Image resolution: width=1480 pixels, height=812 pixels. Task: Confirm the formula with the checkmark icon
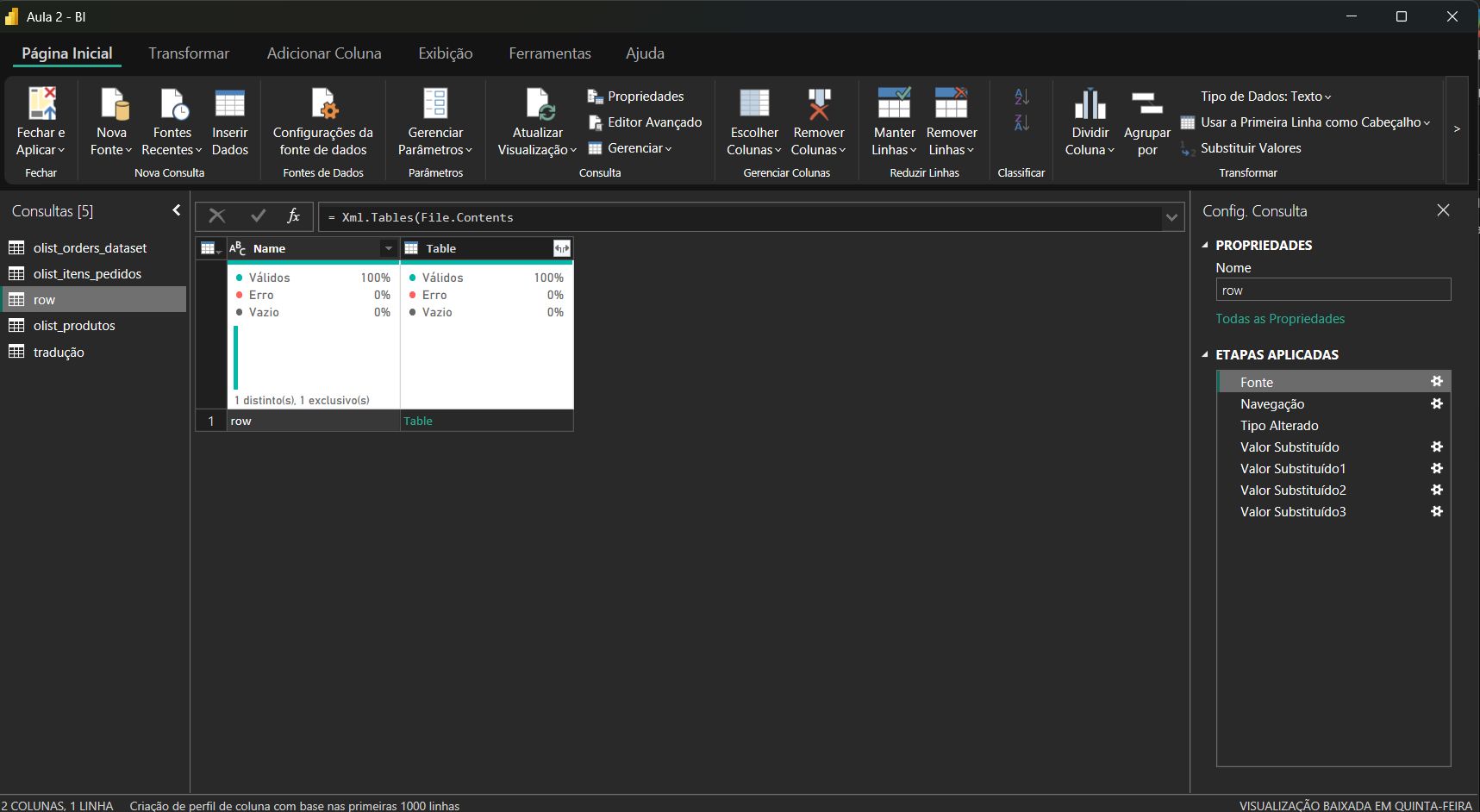pos(258,216)
